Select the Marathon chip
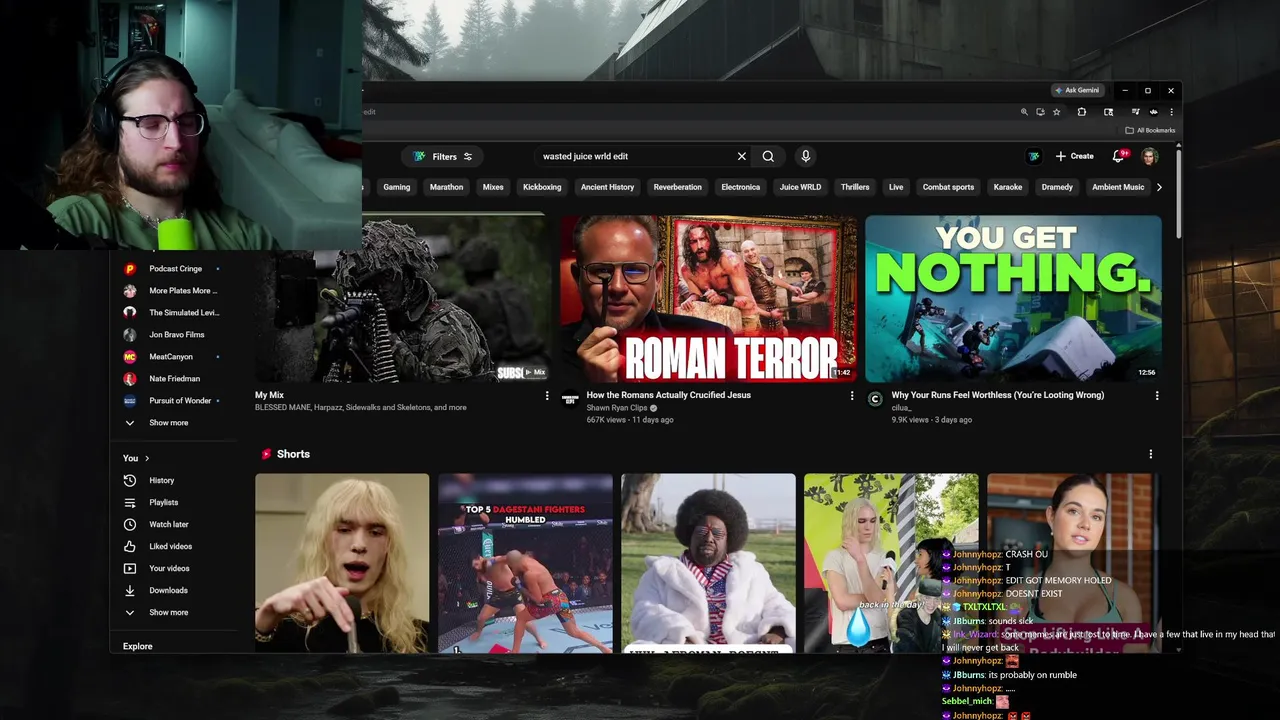1280x720 pixels. tap(446, 187)
